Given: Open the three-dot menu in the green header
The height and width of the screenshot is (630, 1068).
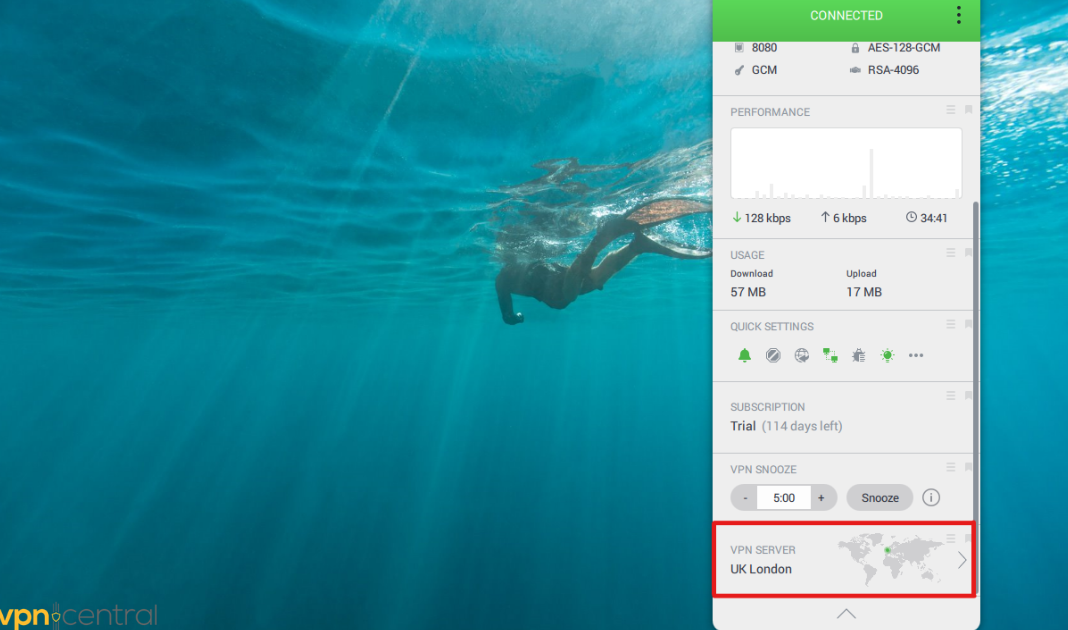Looking at the screenshot, I should click(958, 15).
